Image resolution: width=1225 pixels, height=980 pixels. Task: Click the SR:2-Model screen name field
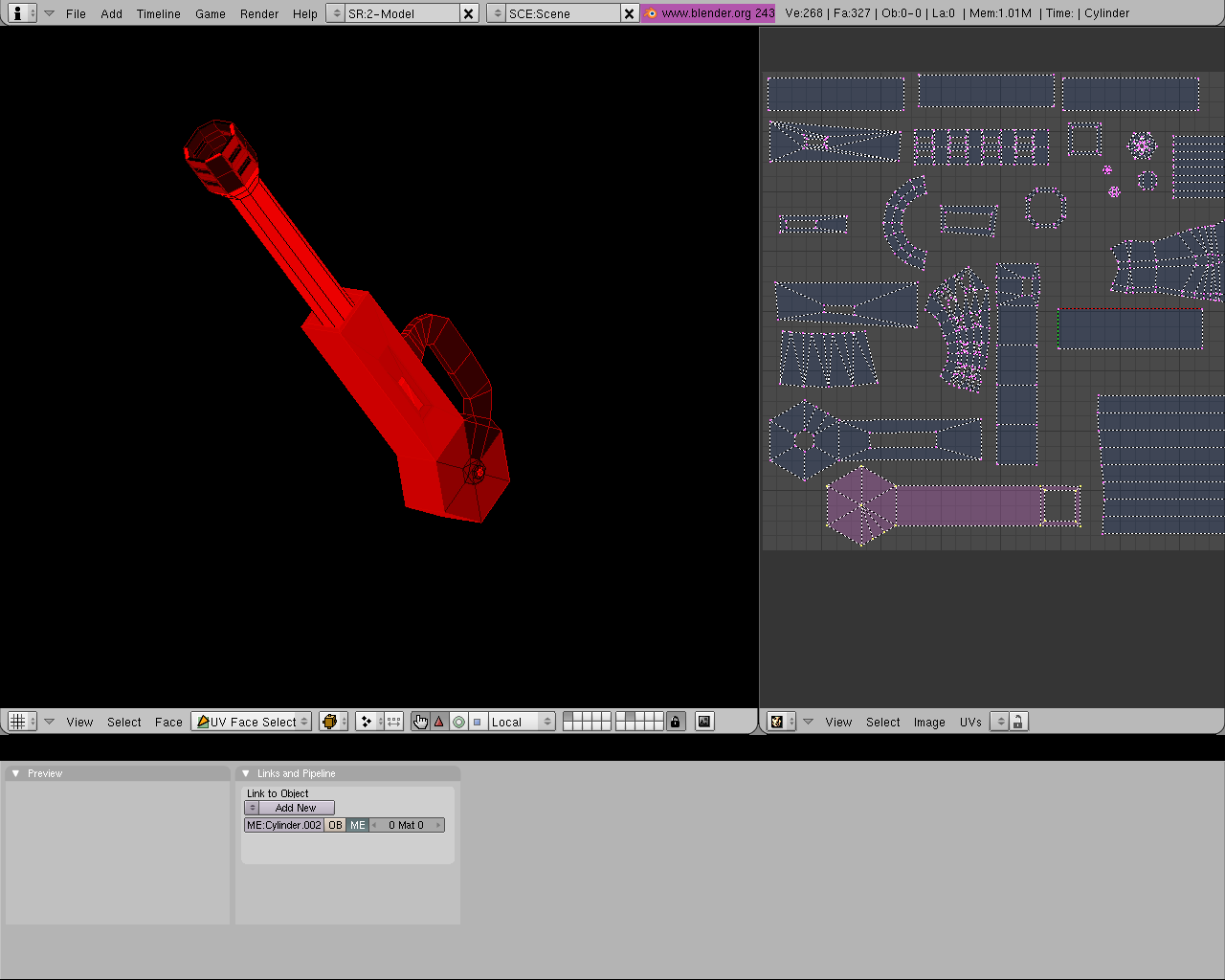pos(400,13)
